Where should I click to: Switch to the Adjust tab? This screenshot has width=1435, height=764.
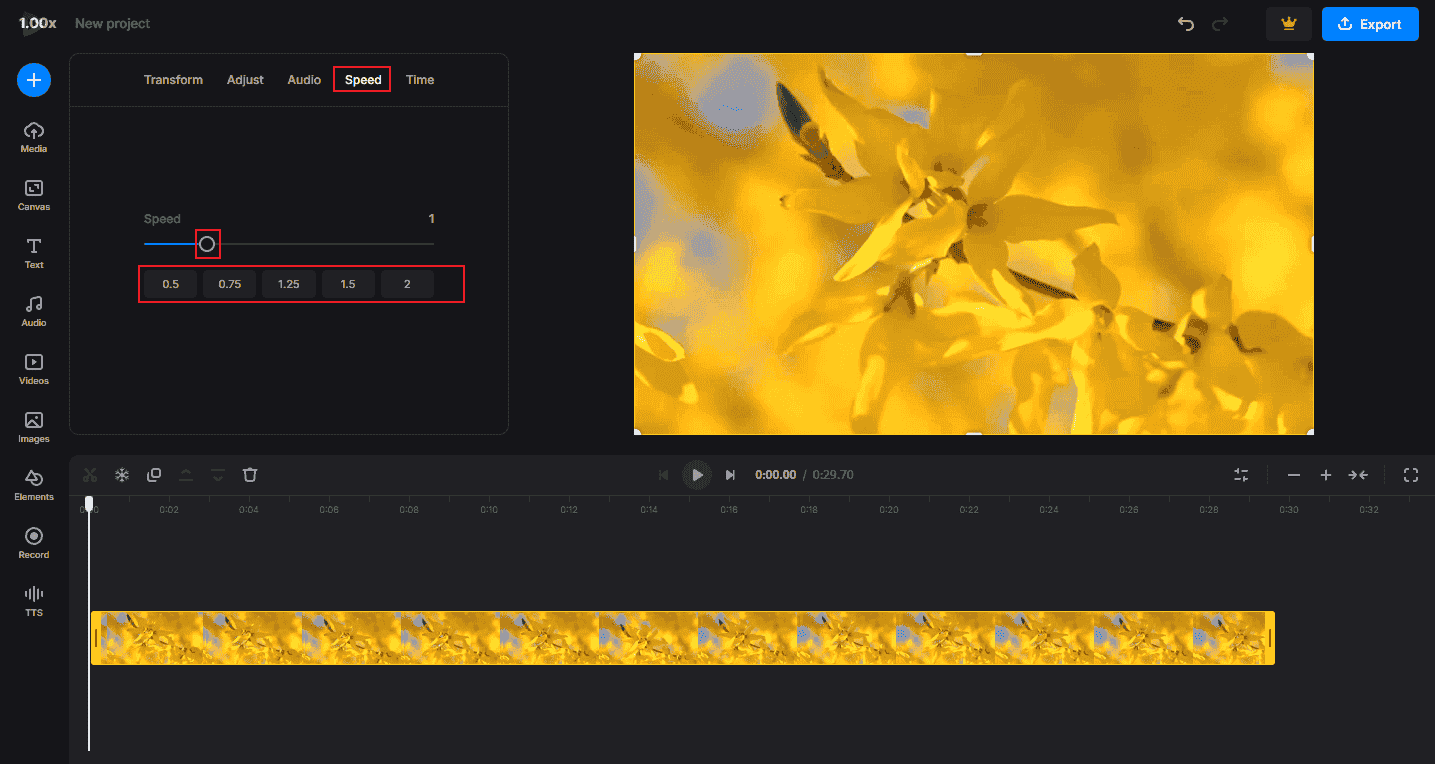245,79
